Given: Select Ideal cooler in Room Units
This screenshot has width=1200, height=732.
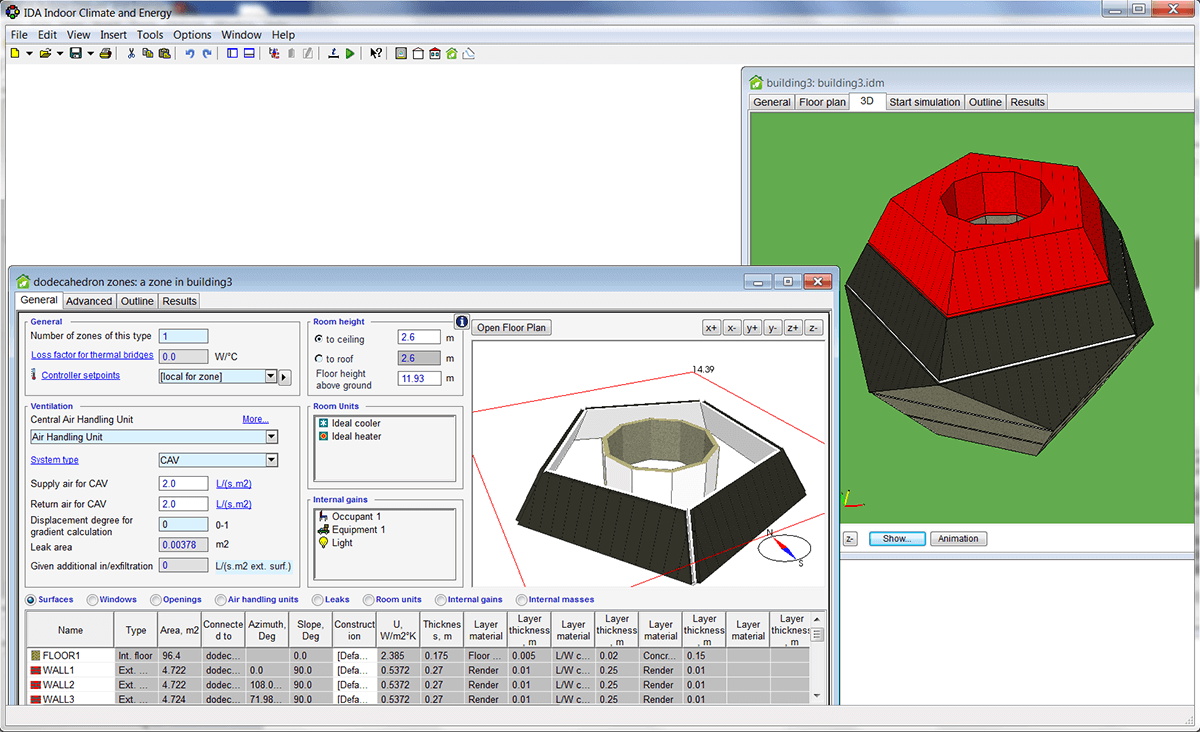Looking at the screenshot, I should [x=355, y=424].
